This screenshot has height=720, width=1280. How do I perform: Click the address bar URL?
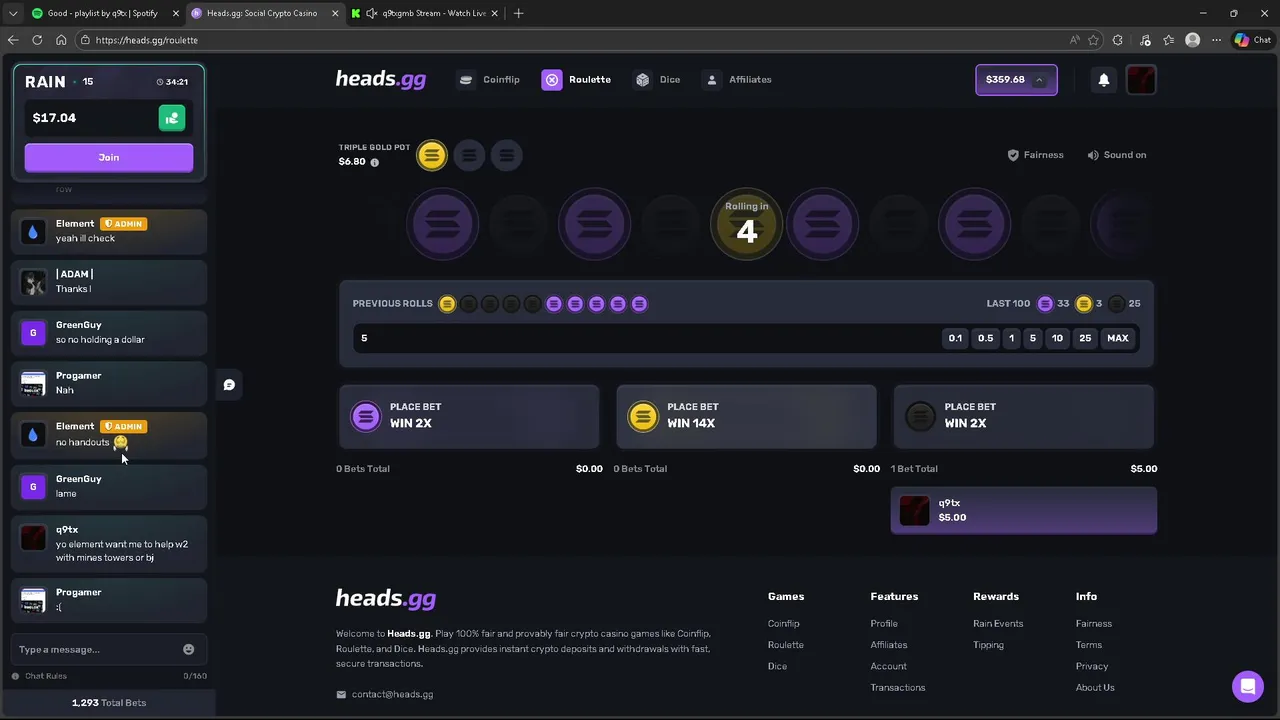coord(147,40)
